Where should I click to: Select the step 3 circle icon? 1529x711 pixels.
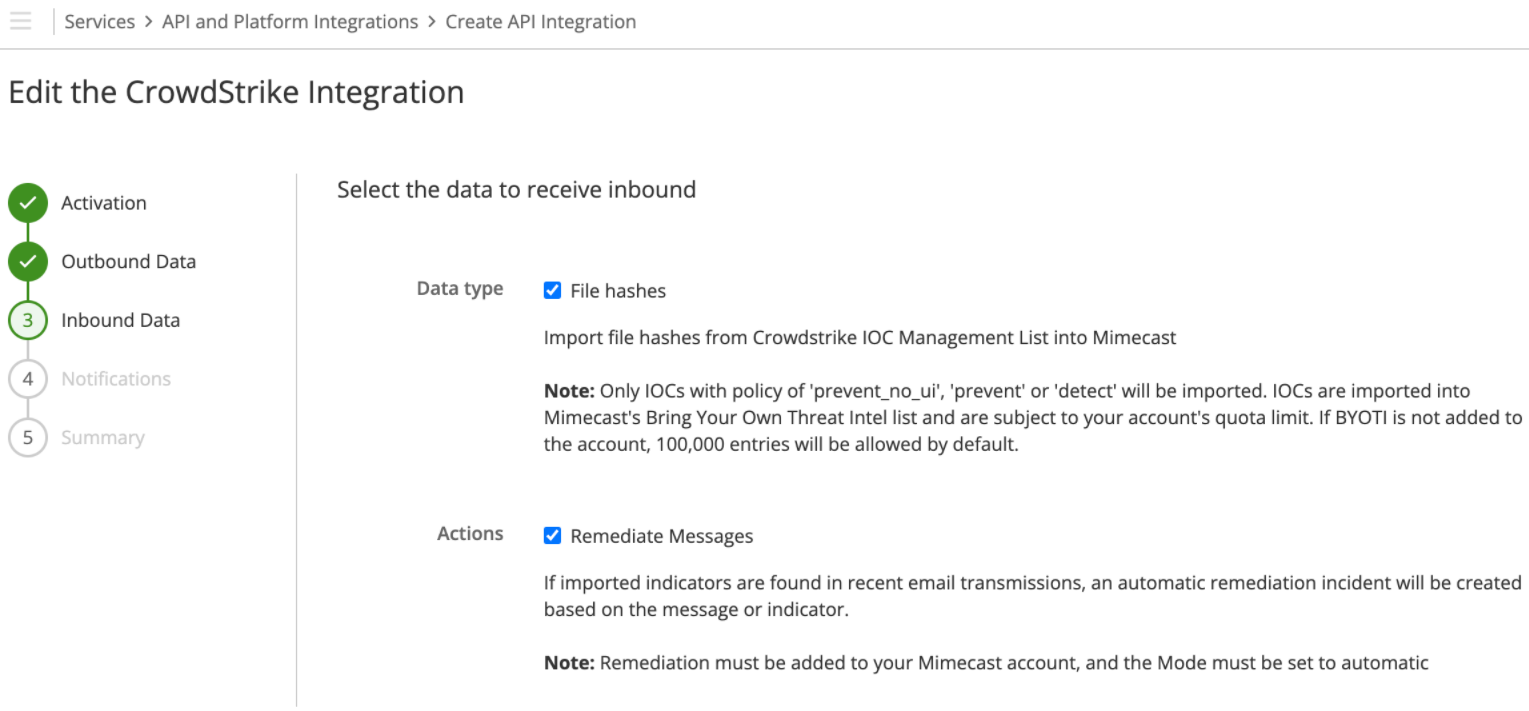pos(28,321)
